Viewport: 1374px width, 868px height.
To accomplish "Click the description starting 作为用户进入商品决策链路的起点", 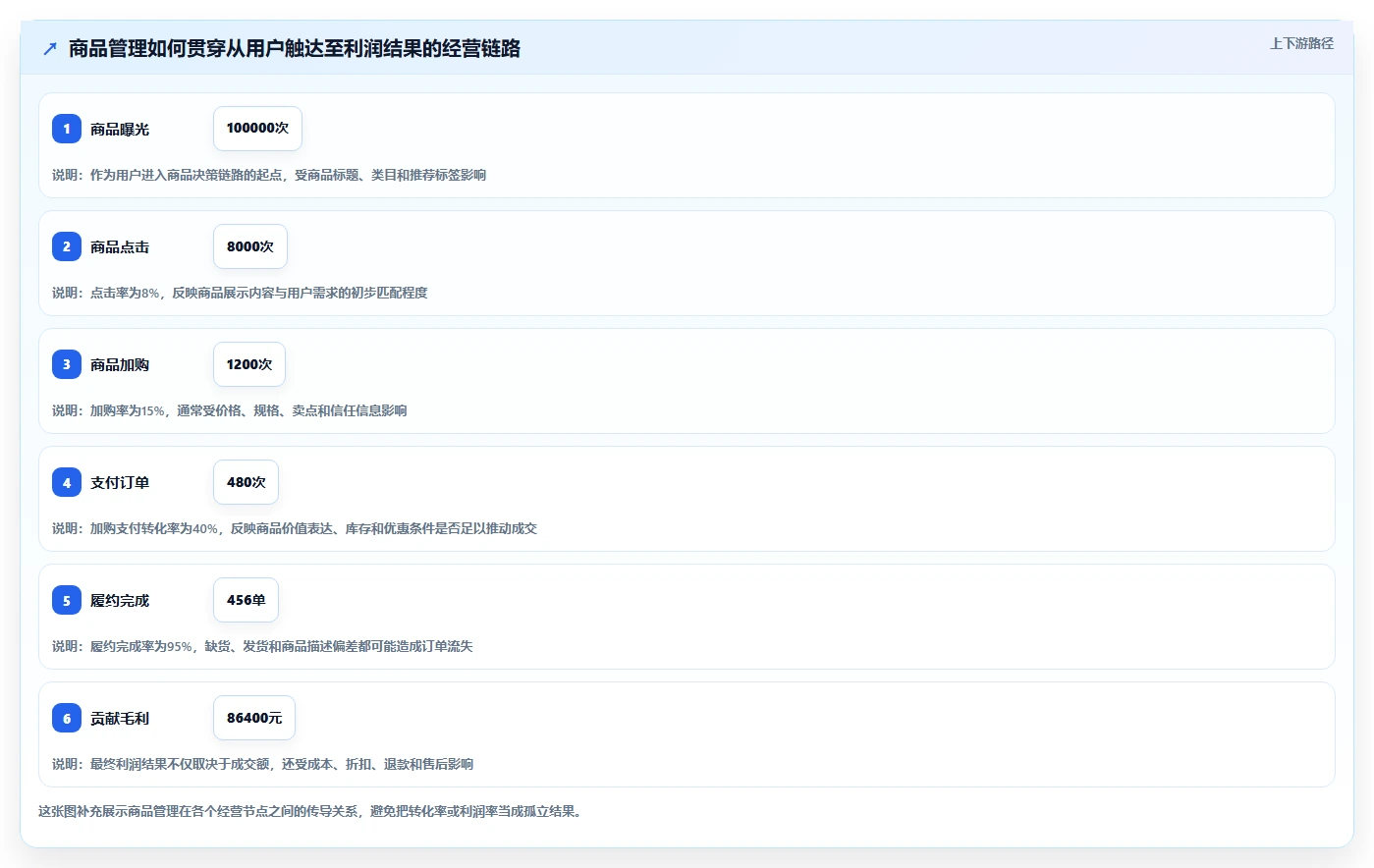I will (269, 175).
